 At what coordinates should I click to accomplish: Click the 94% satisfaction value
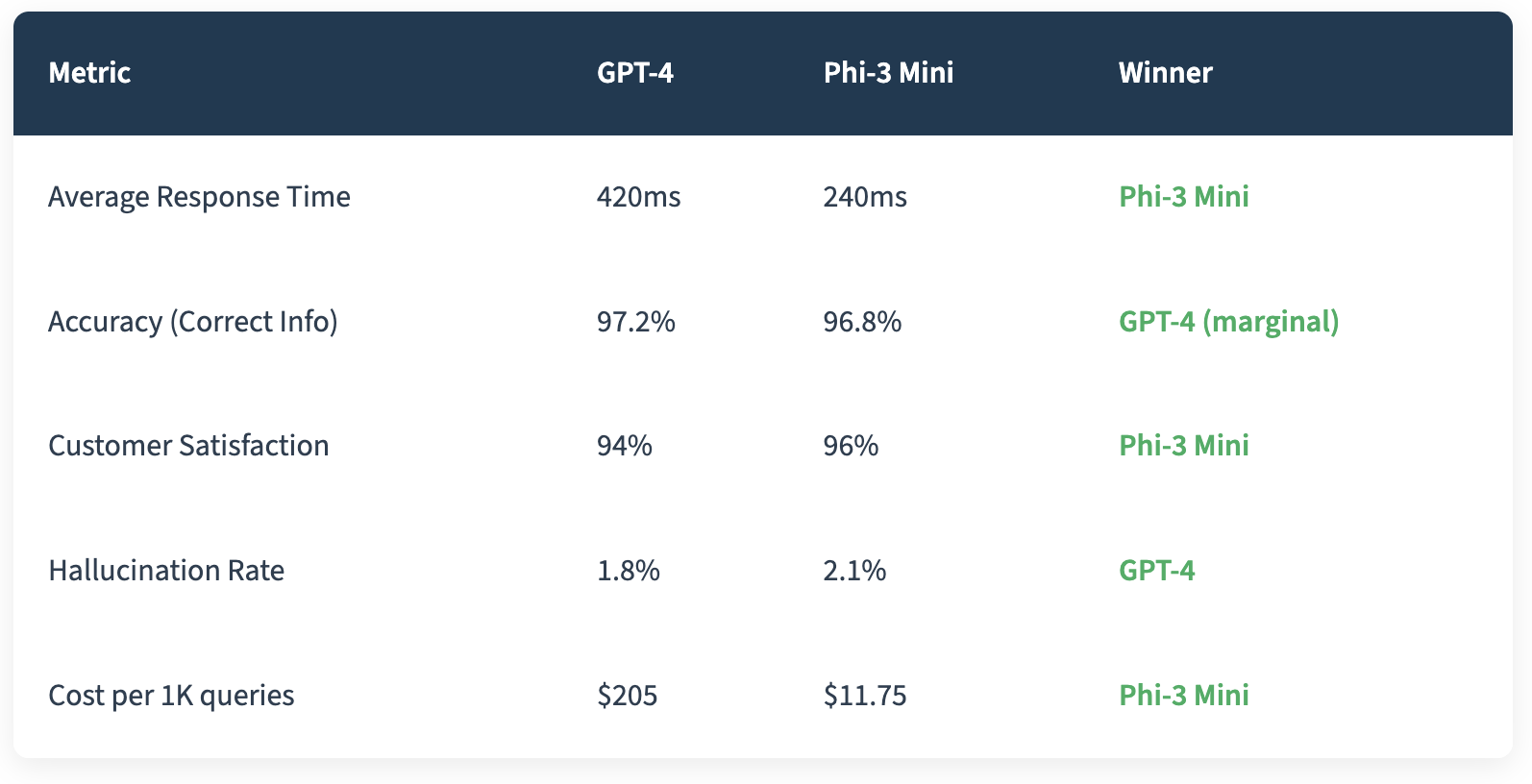pos(624,446)
